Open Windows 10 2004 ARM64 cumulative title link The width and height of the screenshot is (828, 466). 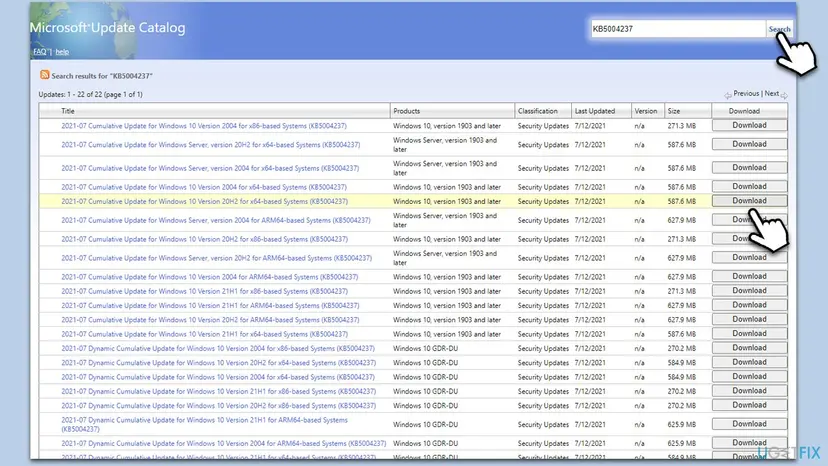point(210,277)
